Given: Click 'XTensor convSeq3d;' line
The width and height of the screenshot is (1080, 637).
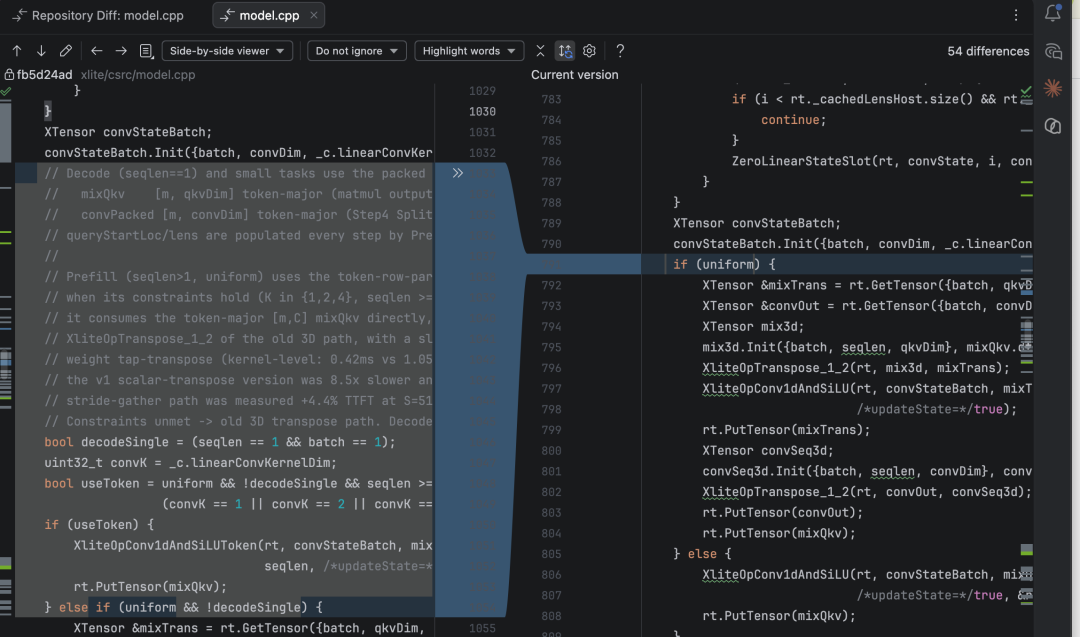Looking at the screenshot, I should 768,450.
